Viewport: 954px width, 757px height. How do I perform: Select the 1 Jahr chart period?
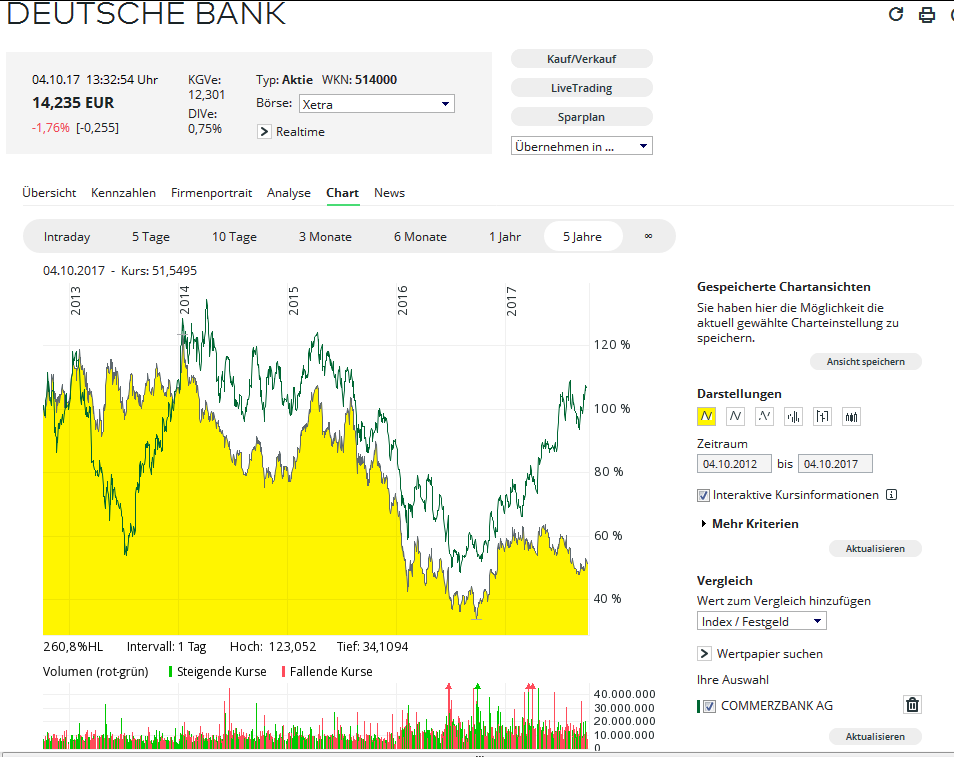point(504,236)
